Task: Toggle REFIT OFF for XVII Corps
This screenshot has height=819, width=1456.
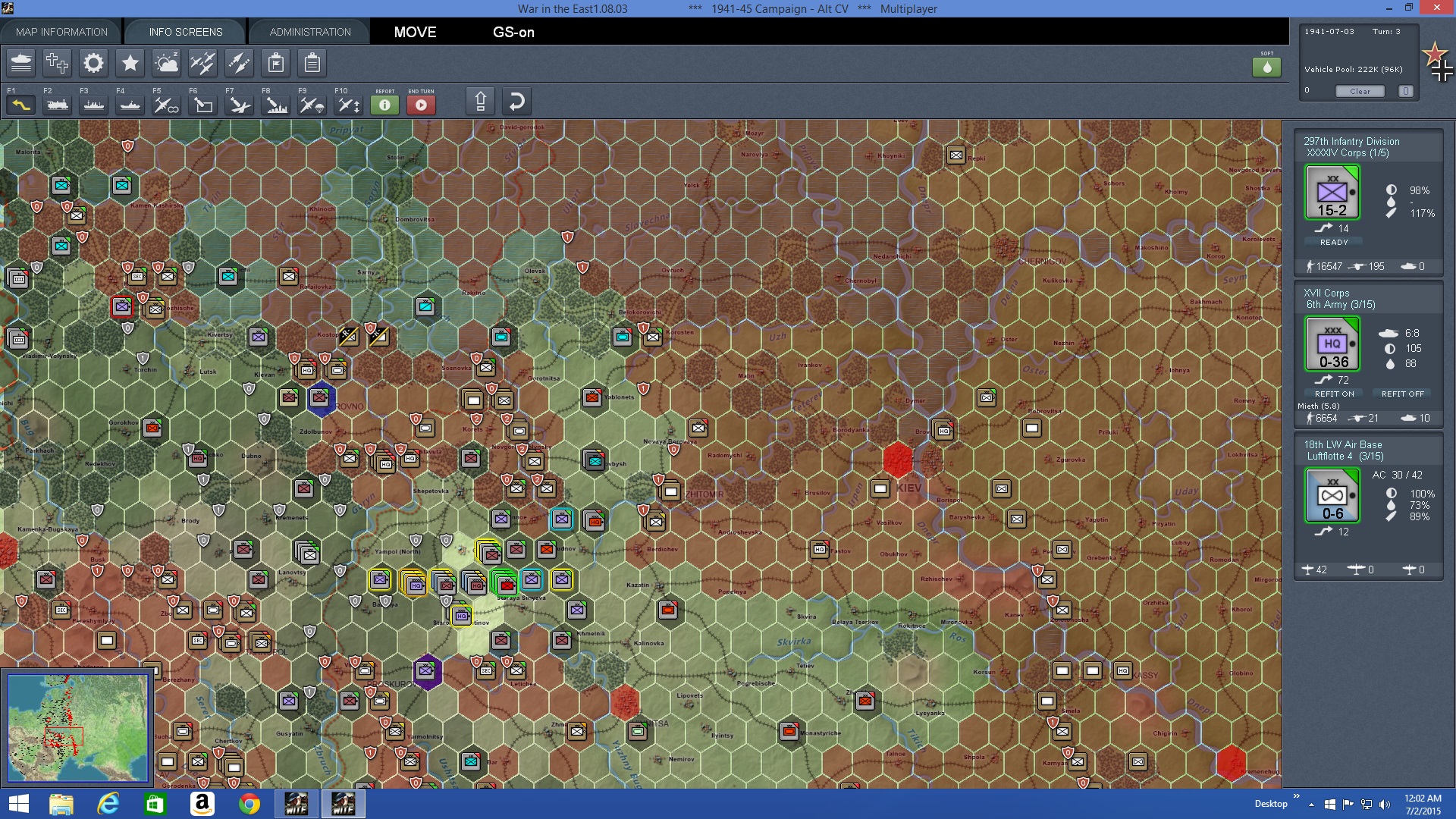Action: [x=1402, y=394]
